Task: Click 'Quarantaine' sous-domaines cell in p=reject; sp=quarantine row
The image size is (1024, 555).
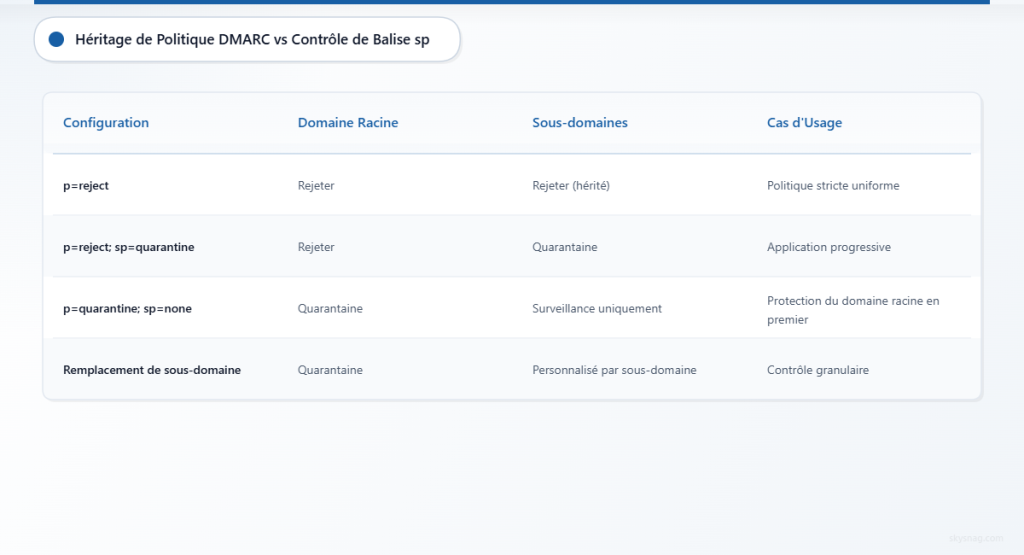Action: tap(564, 247)
